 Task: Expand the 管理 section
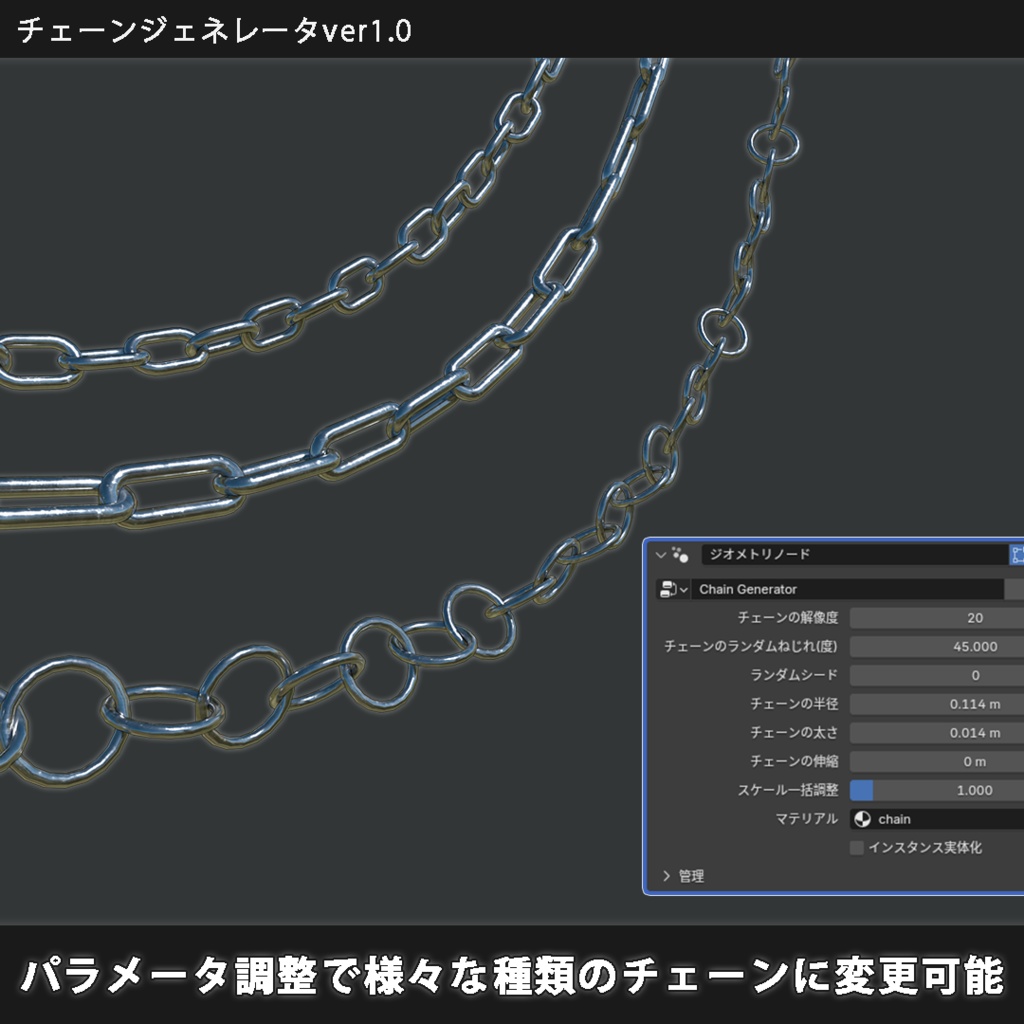tap(685, 876)
